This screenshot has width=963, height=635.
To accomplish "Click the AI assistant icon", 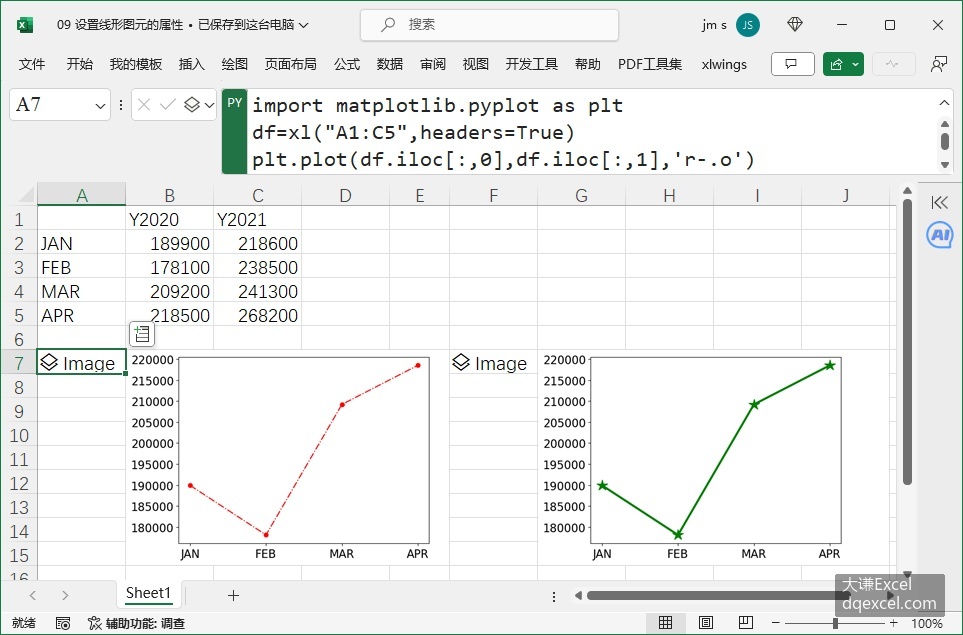I will [940, 235].
